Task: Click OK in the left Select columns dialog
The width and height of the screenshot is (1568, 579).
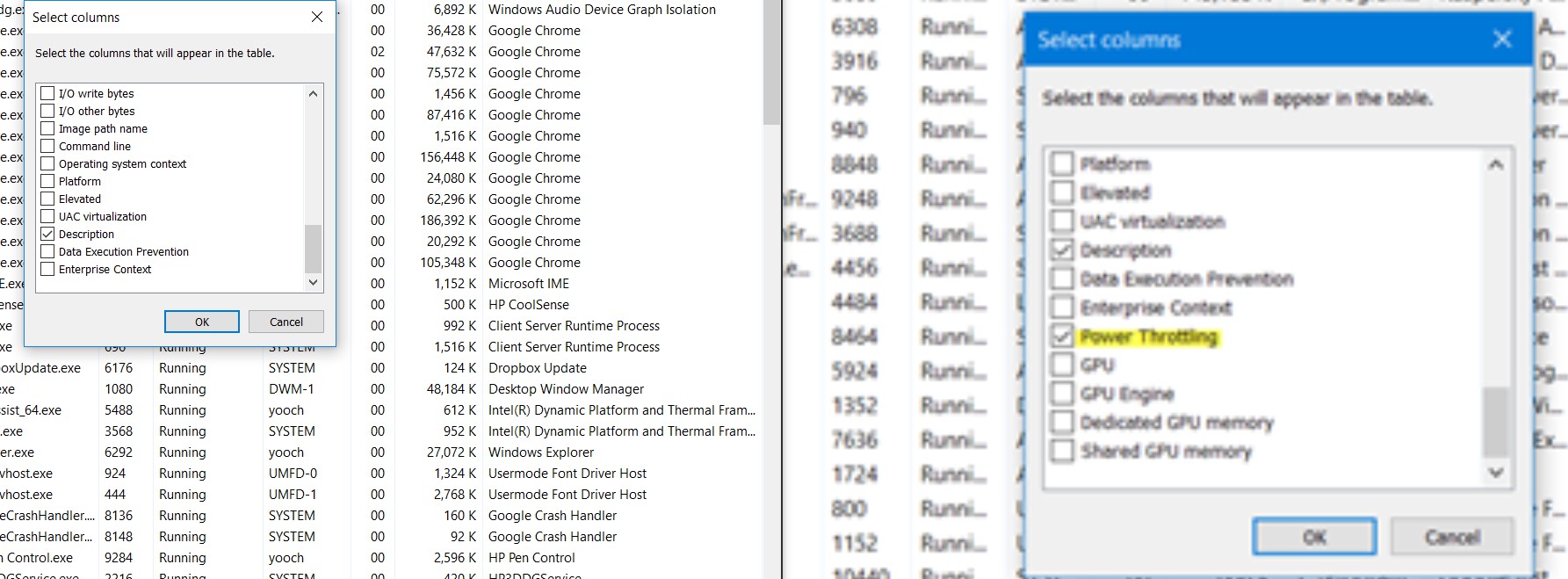Action: (x=202, y=322)
